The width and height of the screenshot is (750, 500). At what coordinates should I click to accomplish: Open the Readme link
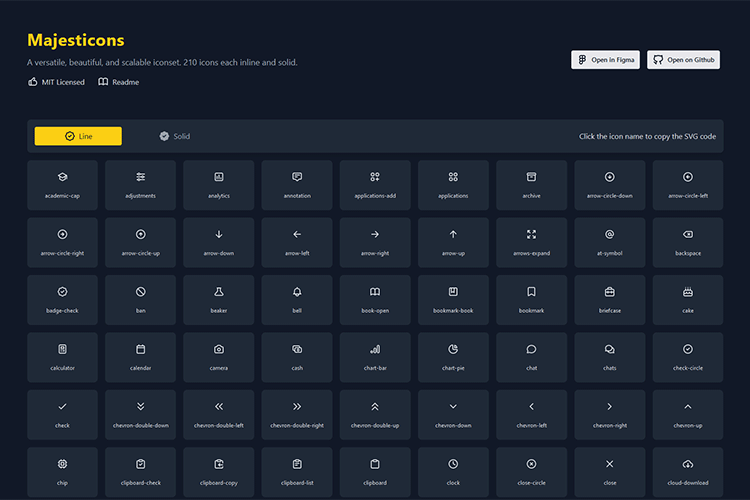click(119, 82)
